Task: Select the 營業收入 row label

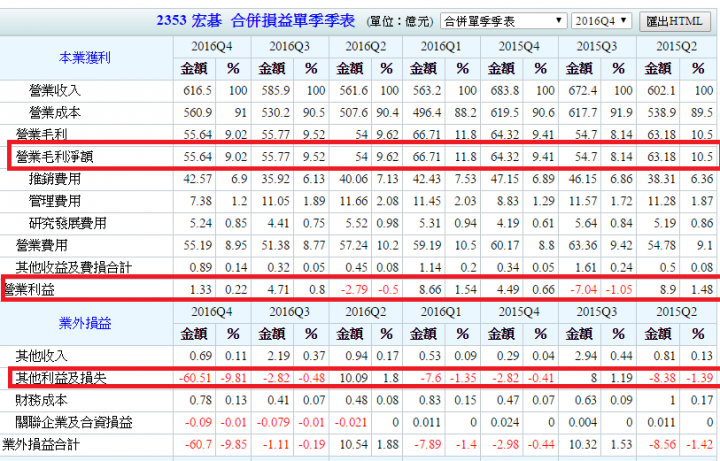Action: [55, 90]
